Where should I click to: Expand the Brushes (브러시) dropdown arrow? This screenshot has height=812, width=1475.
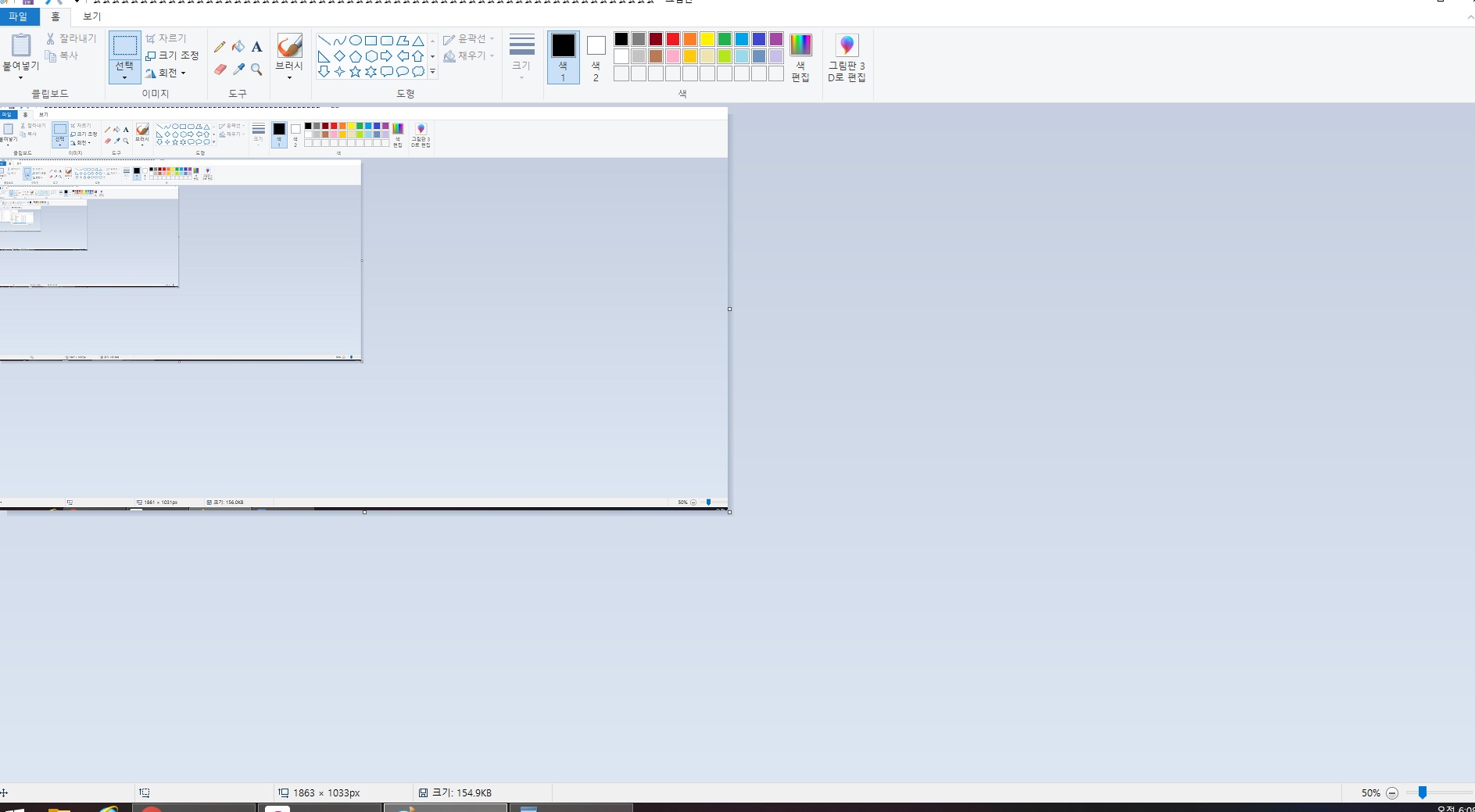[289, 77]
